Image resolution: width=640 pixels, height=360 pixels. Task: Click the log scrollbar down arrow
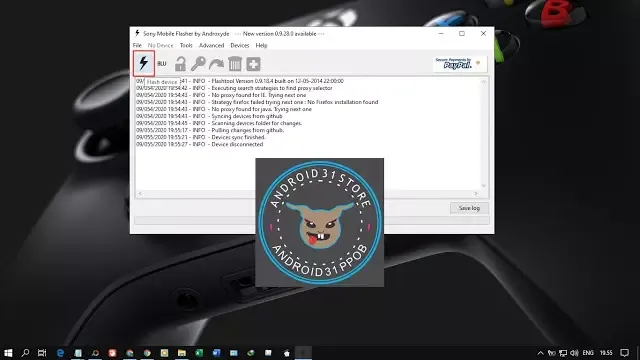point(484,186)
